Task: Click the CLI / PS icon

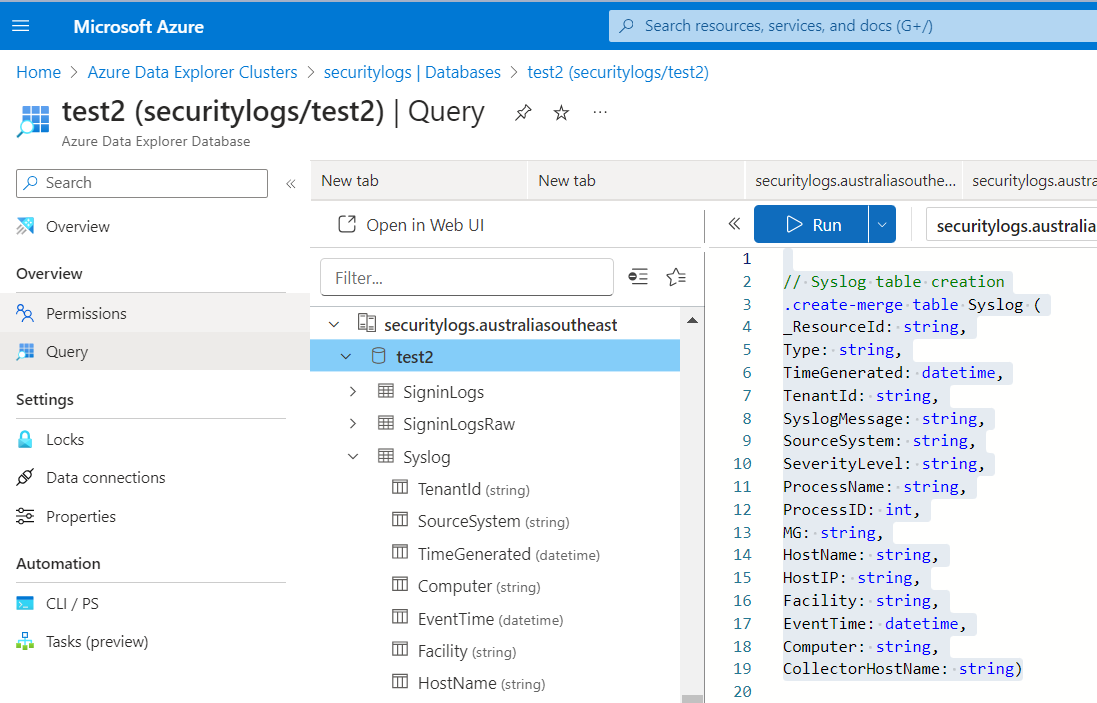Action: [x=25, y=603]
